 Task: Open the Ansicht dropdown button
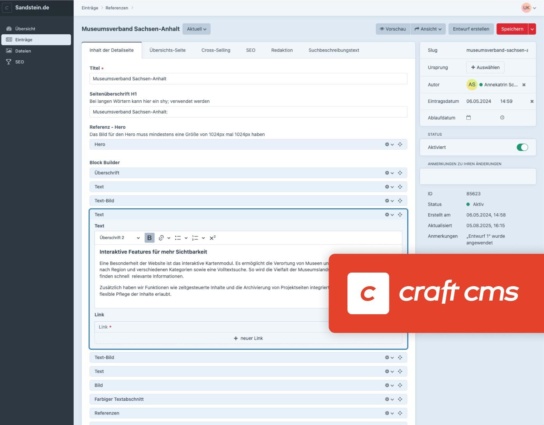[x=428, y=29]
